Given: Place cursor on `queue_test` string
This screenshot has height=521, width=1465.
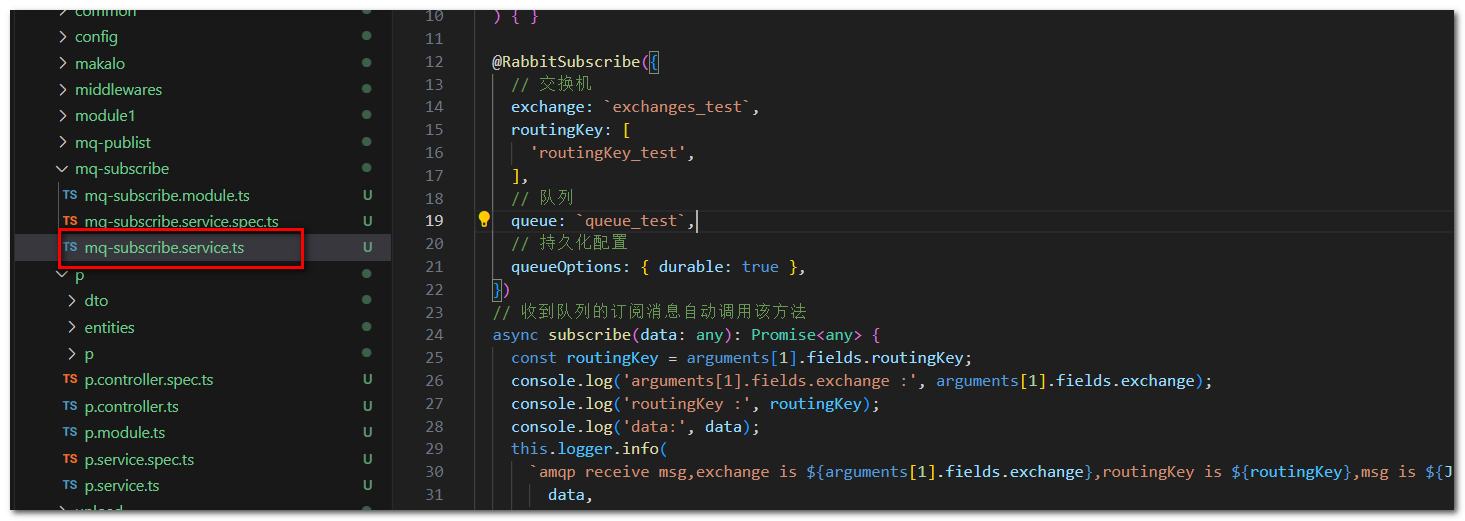Looking at the screenshot, I should click(632, 220).
